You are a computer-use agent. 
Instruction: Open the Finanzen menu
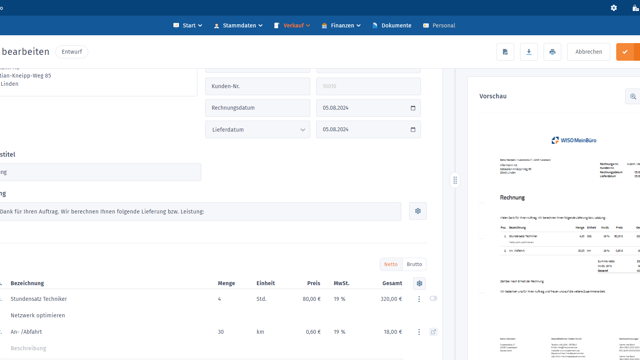coord(341,25)
